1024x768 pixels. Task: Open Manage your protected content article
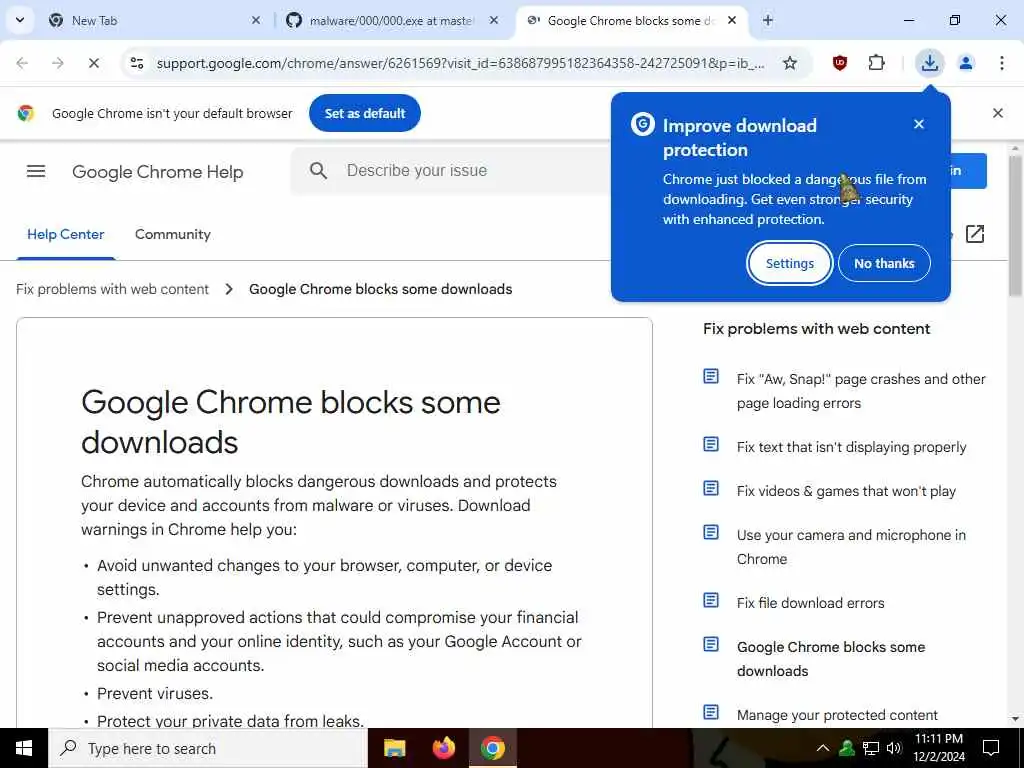tap(837, 715)
